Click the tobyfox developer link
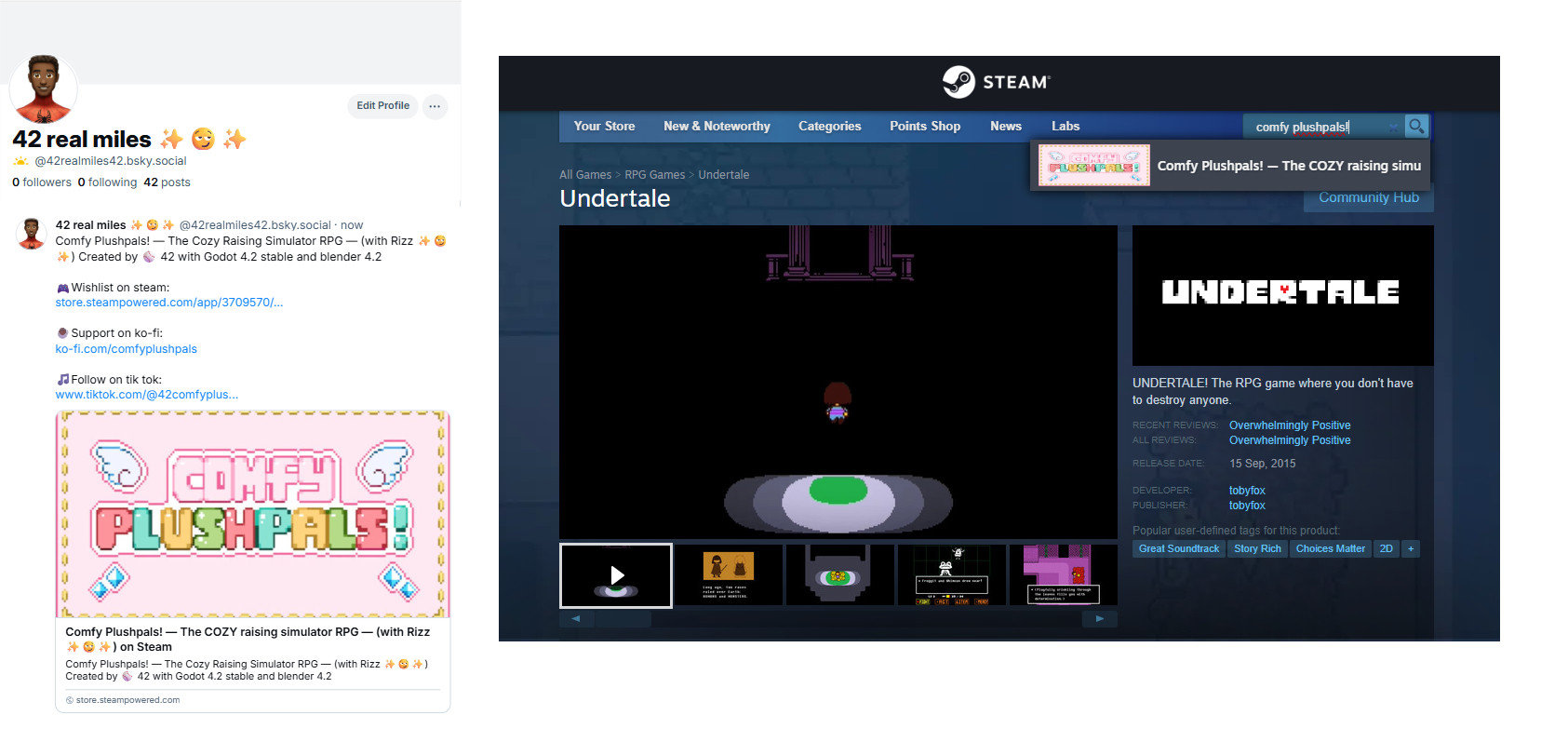Screen dimensions: 1568x742 (1247, 491)
